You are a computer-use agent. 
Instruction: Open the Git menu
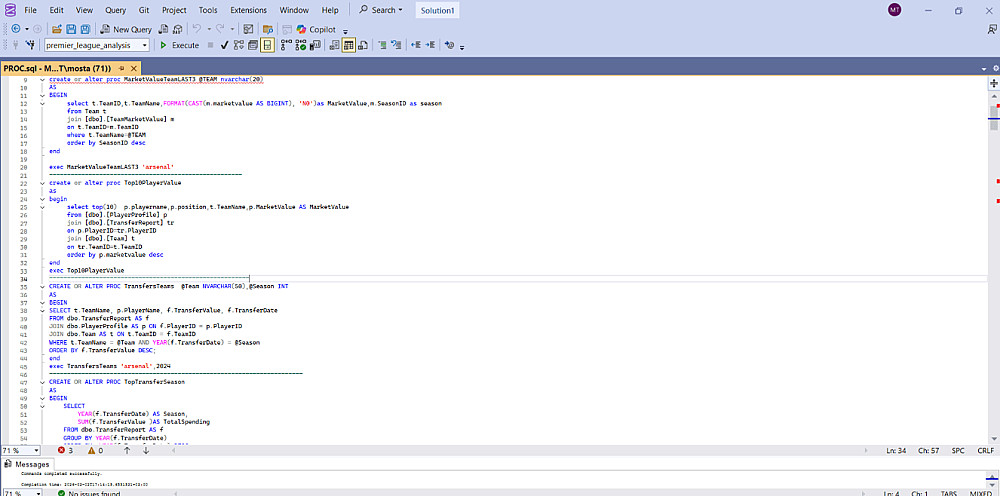(x=143, y=10)
